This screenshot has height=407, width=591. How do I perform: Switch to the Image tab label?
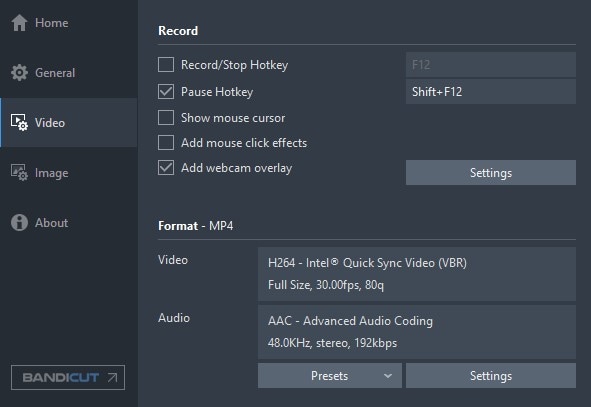point(52,173)
